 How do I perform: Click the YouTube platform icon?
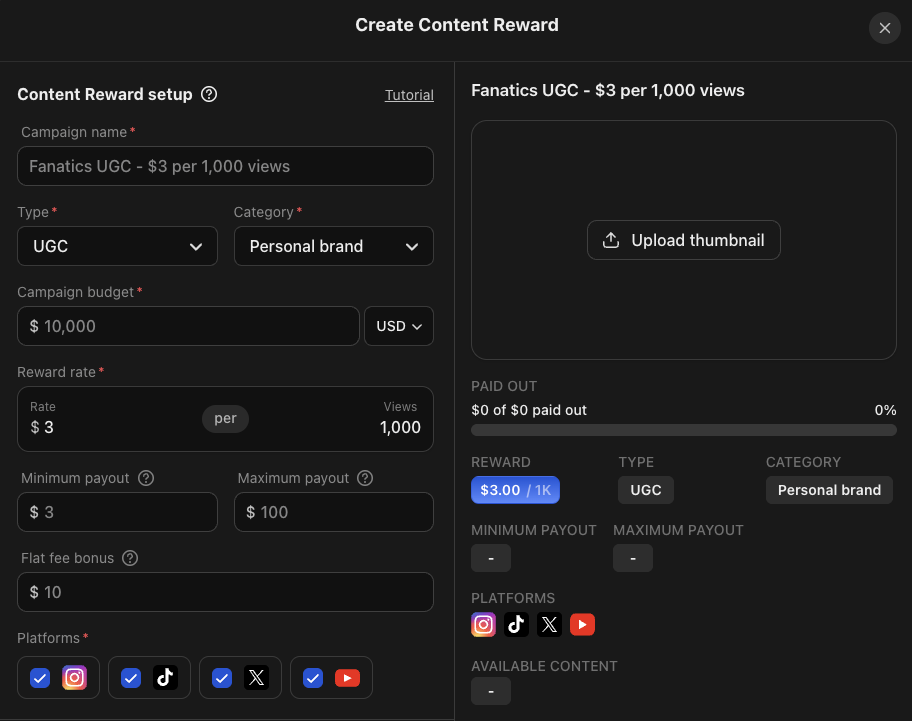pyautogui.click(x=347, y=677)
